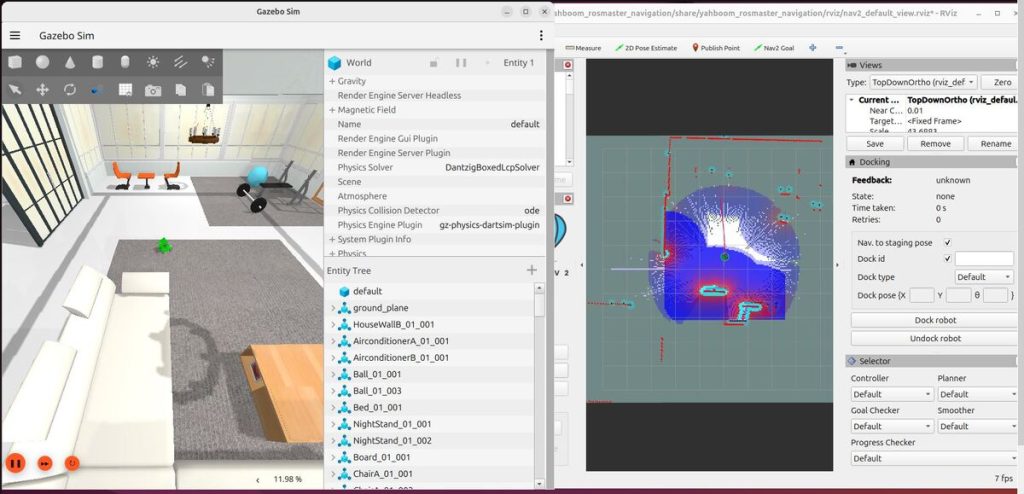Select the translate mode tool
Screen dimensions: 1024x494
pyautogui.click(x=43, y=90)
